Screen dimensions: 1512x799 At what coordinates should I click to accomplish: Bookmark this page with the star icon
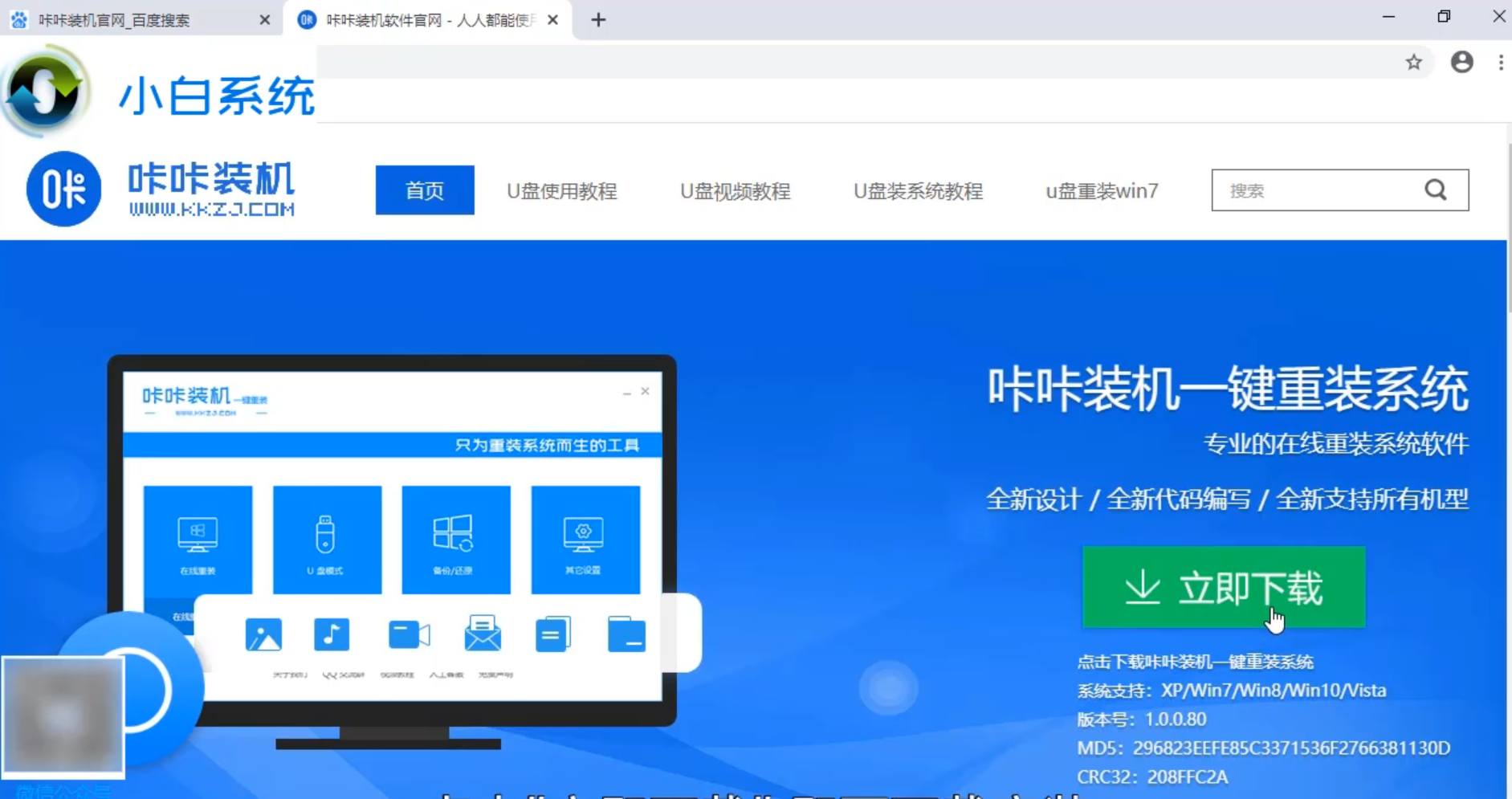pos(1414,62)
